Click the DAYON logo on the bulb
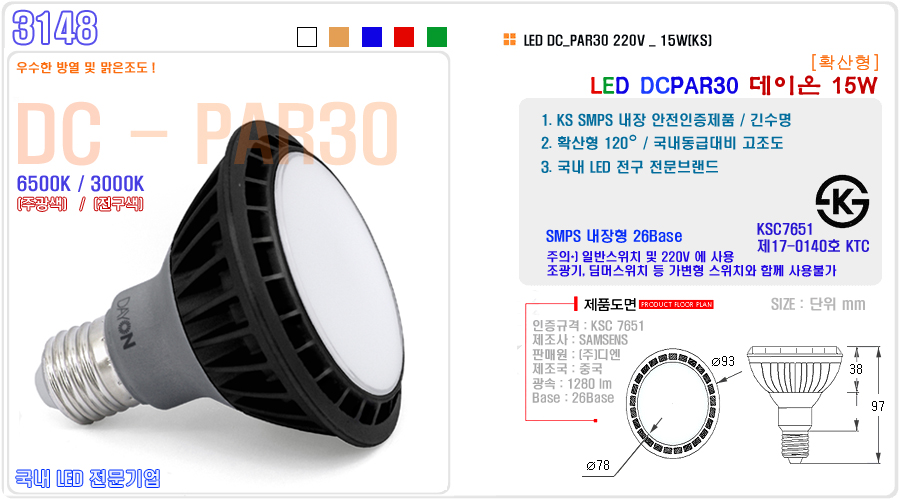The height and width of the screenshot is (500, 900). point(127,323)
